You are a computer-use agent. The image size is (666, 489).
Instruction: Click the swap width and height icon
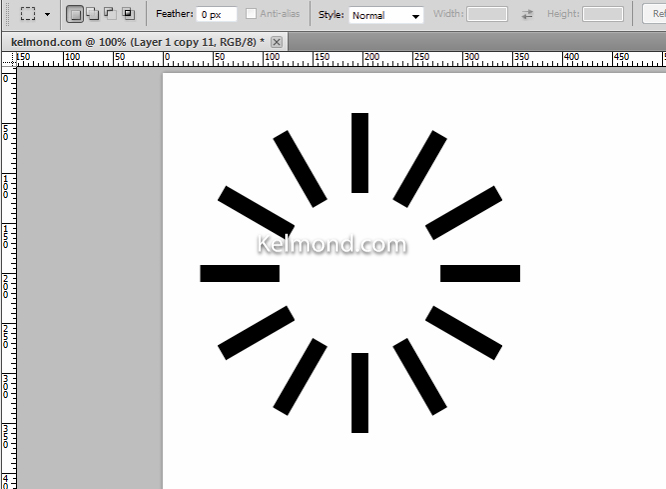(x=527, y=14)
